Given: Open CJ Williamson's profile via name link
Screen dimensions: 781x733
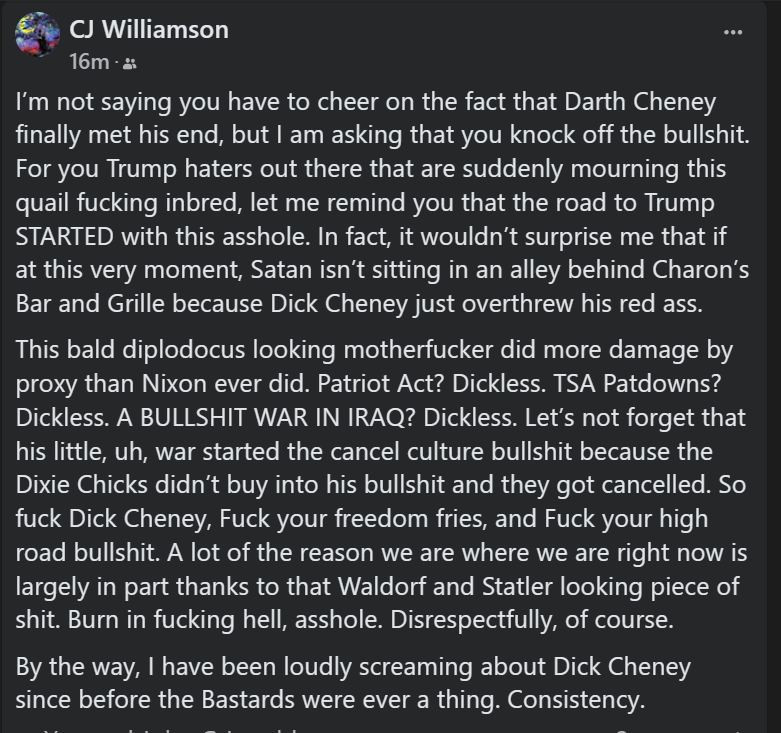Looking at the screenshot, I should pos(149,30).
